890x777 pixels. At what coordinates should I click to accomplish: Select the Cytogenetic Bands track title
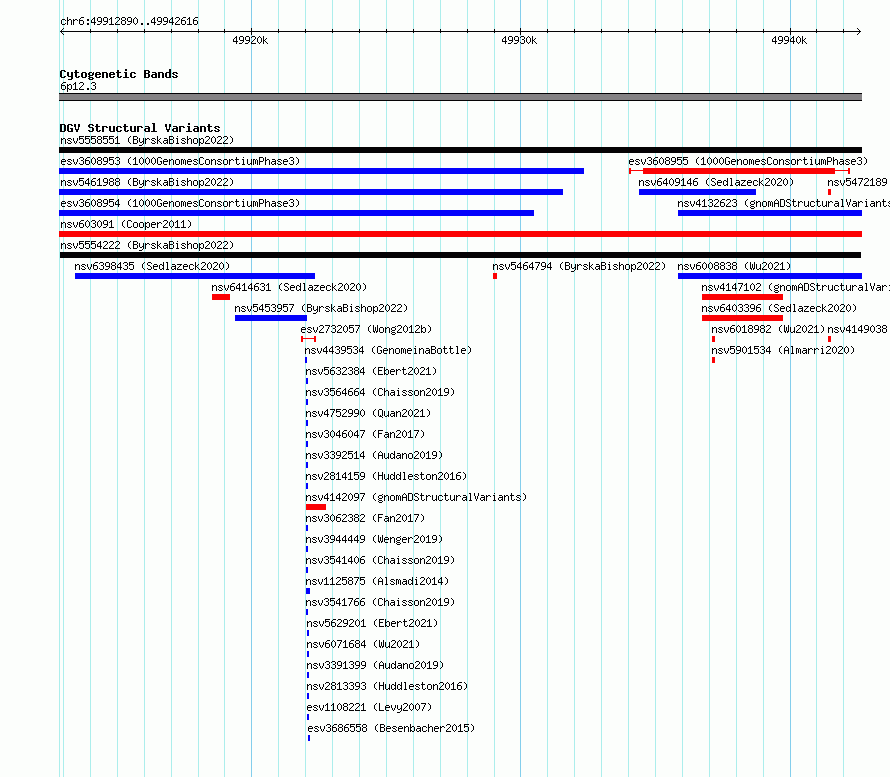point(119,74)
